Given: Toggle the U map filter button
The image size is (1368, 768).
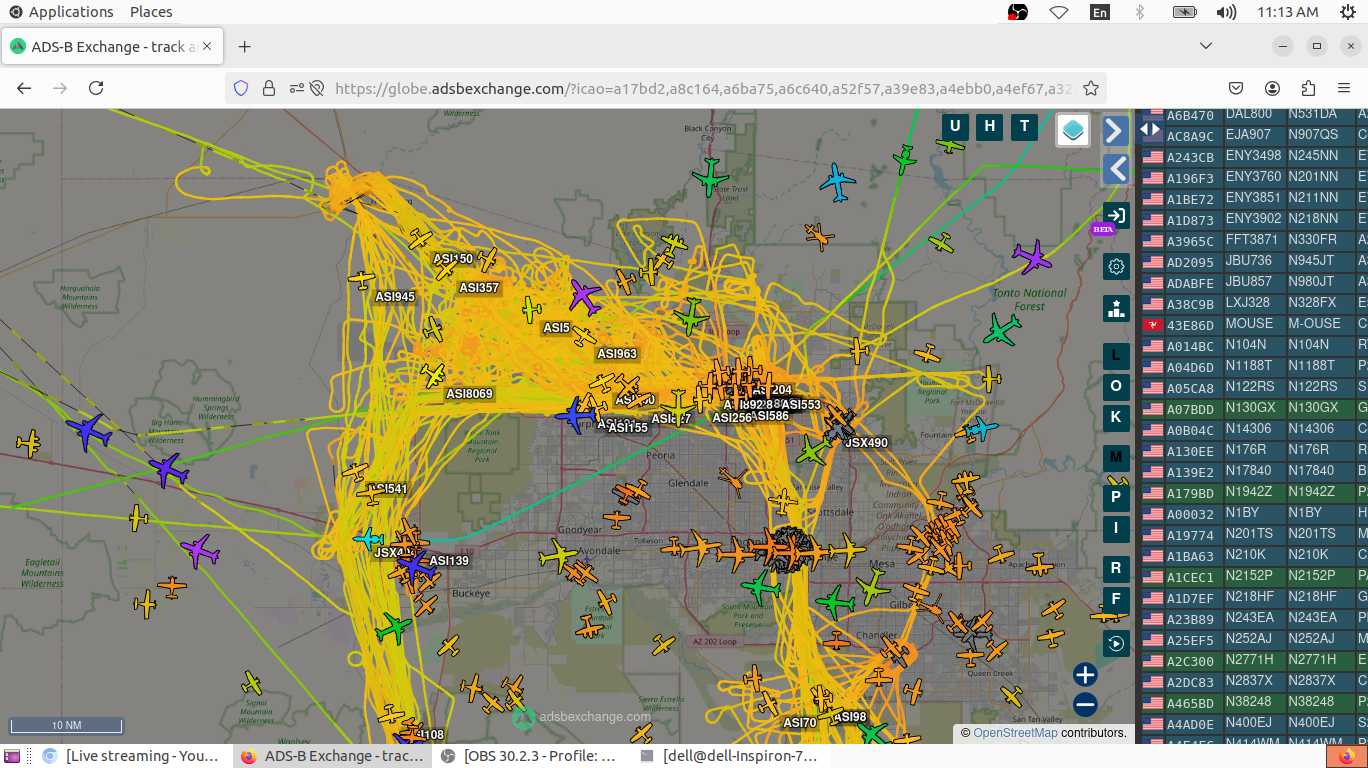Looking at the screenshot, I should click(x=955, y=126).
